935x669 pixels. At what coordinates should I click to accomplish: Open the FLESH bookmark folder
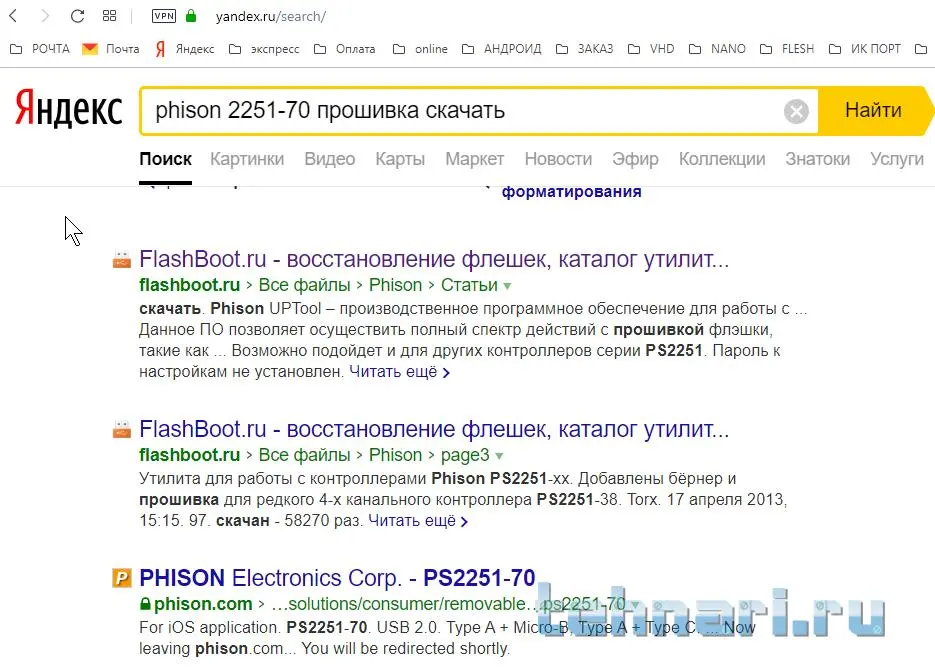click(787, 49)
